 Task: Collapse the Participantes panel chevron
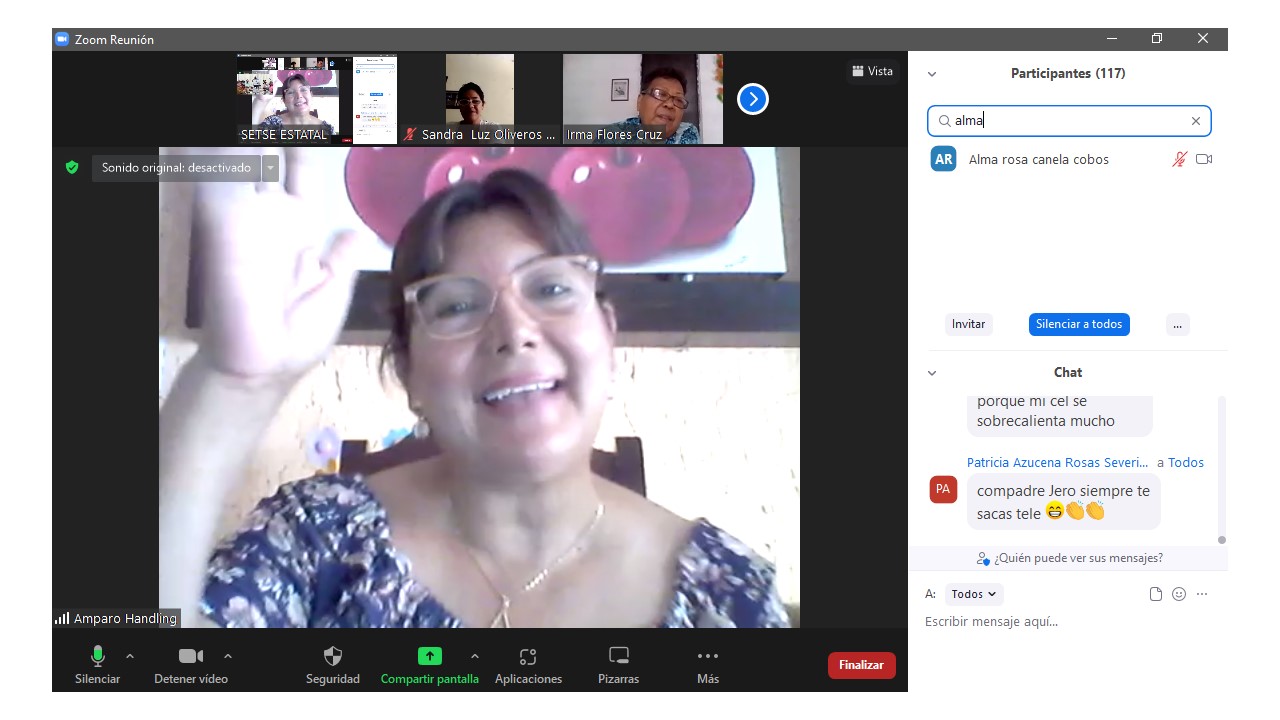[932, 74]
